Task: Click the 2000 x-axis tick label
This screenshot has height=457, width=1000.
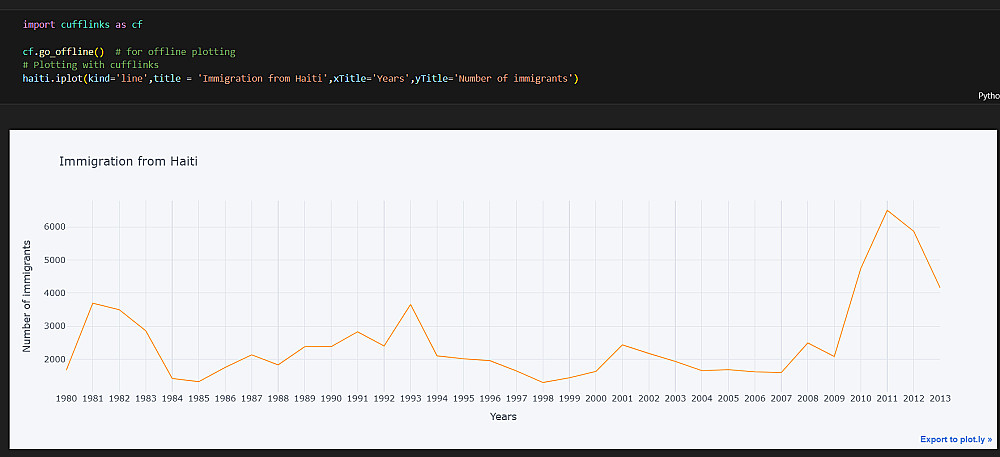Action: pos(596,398)
